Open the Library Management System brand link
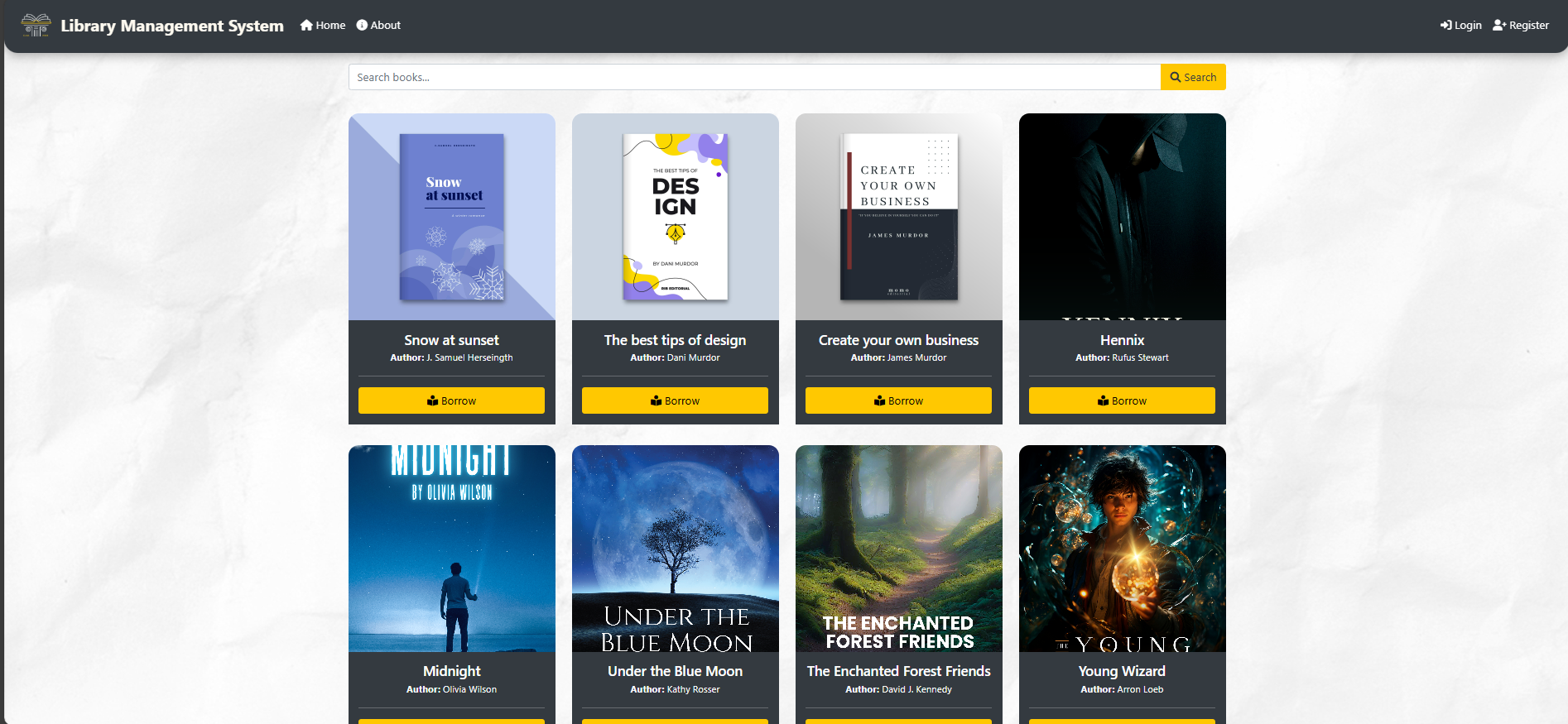Viewport: 1568px width, 724px height. [x=172, y=26]
